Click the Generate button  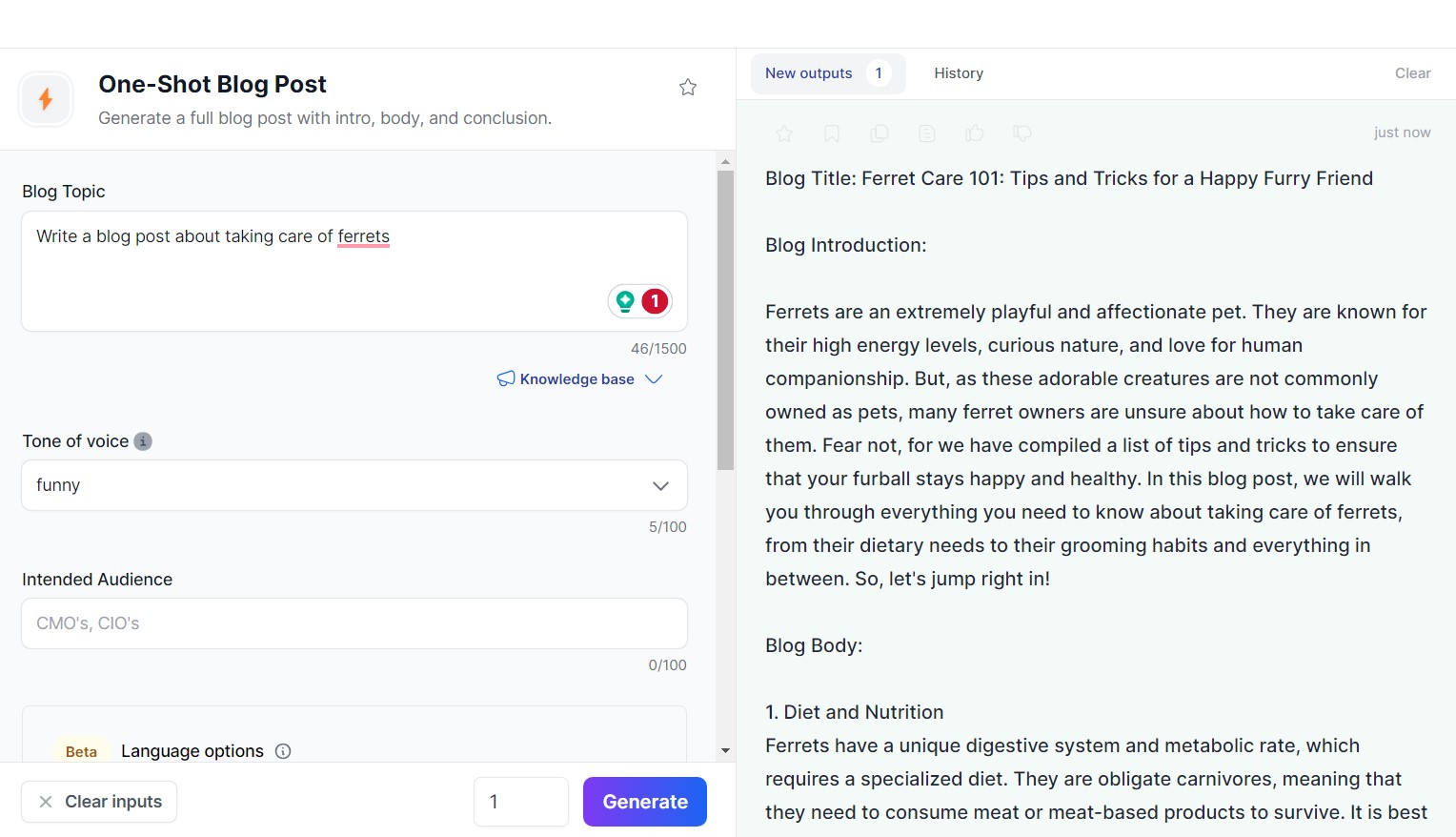pyautogui.click(x=645, y=802)
